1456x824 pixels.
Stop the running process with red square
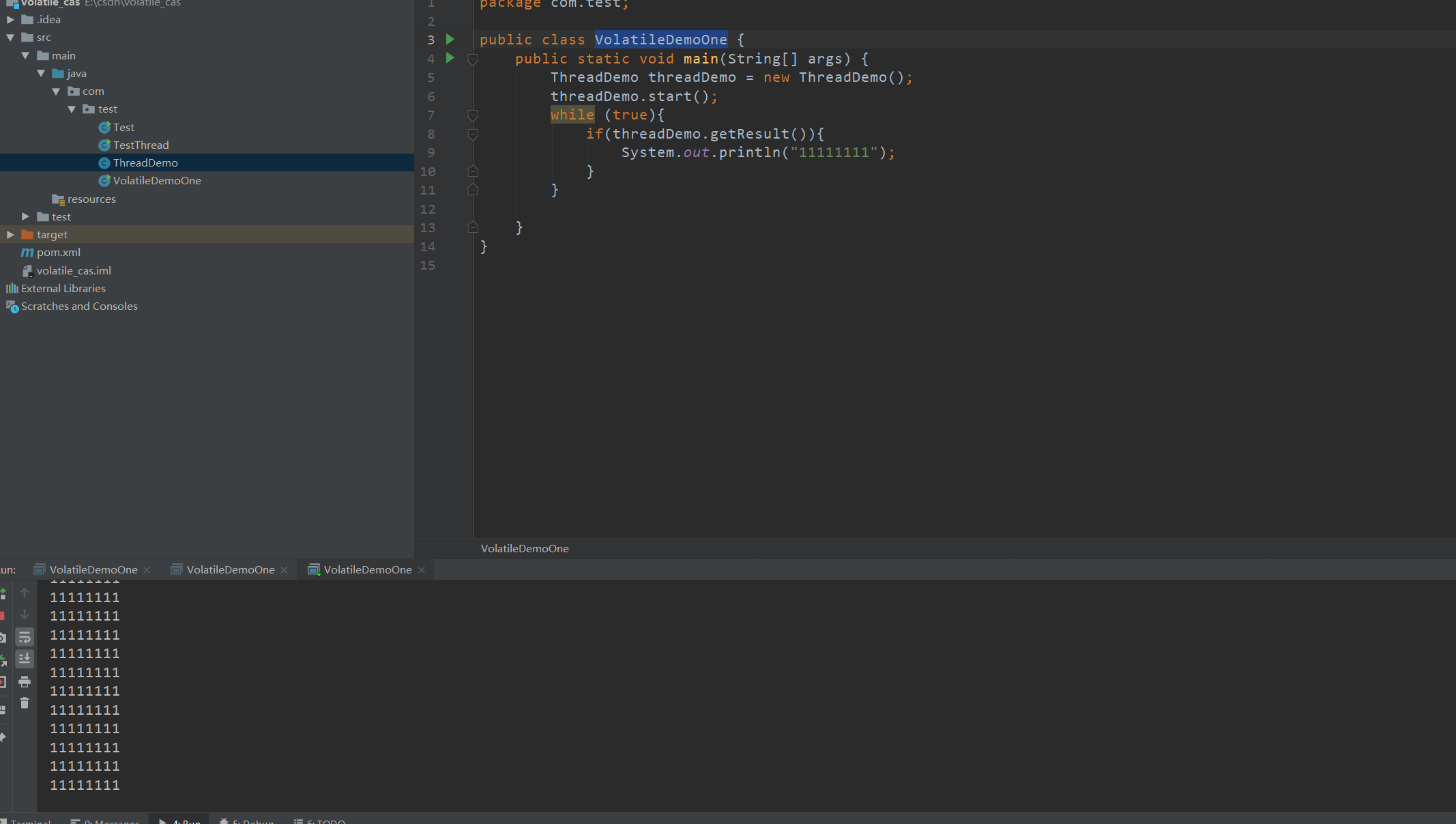[2, 616]
